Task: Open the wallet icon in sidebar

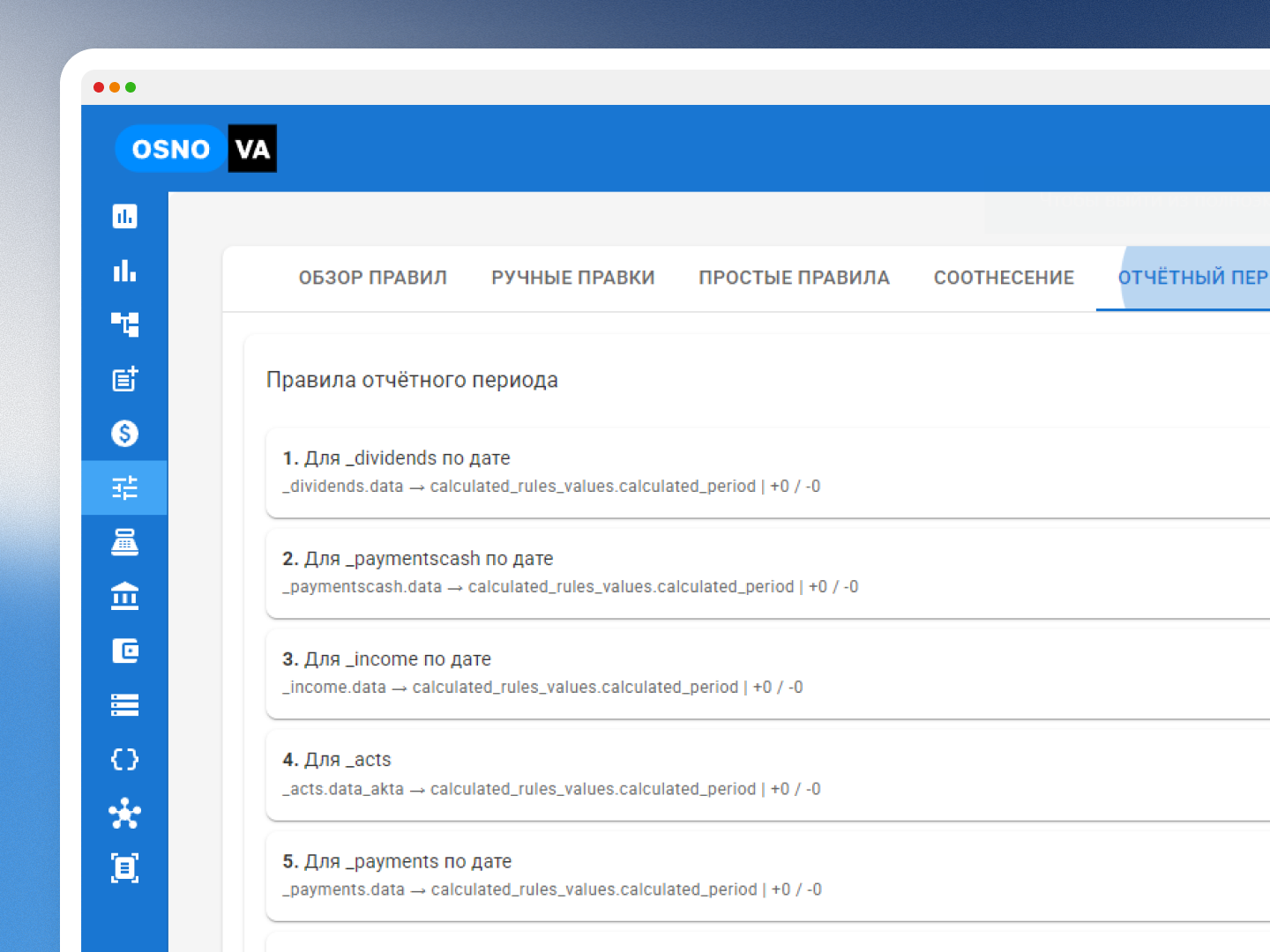Action: pyautogui.click(x=124, y=651)
